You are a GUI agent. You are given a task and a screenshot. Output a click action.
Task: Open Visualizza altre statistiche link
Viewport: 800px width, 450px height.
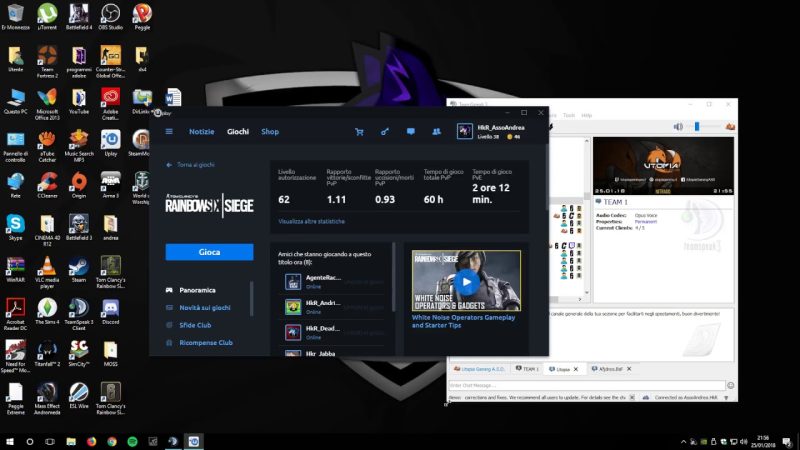[x=311, y=221]
